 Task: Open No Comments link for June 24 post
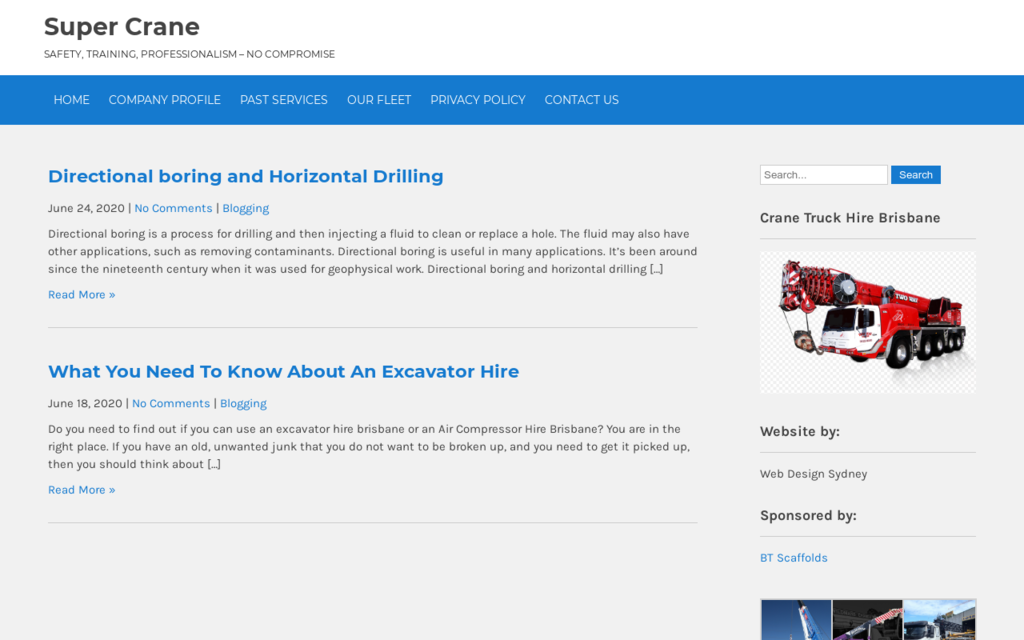pos(173,208)
